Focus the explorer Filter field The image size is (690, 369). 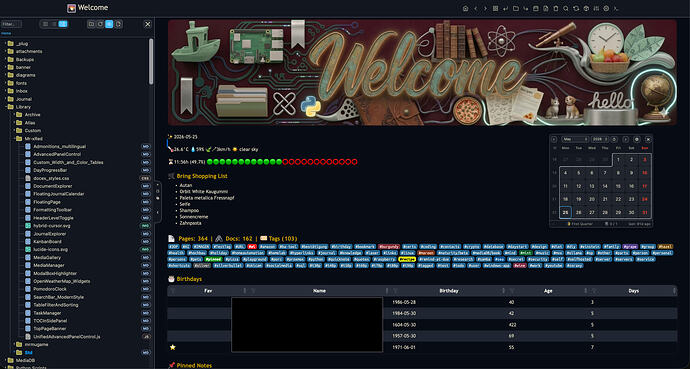pos(11,24)
